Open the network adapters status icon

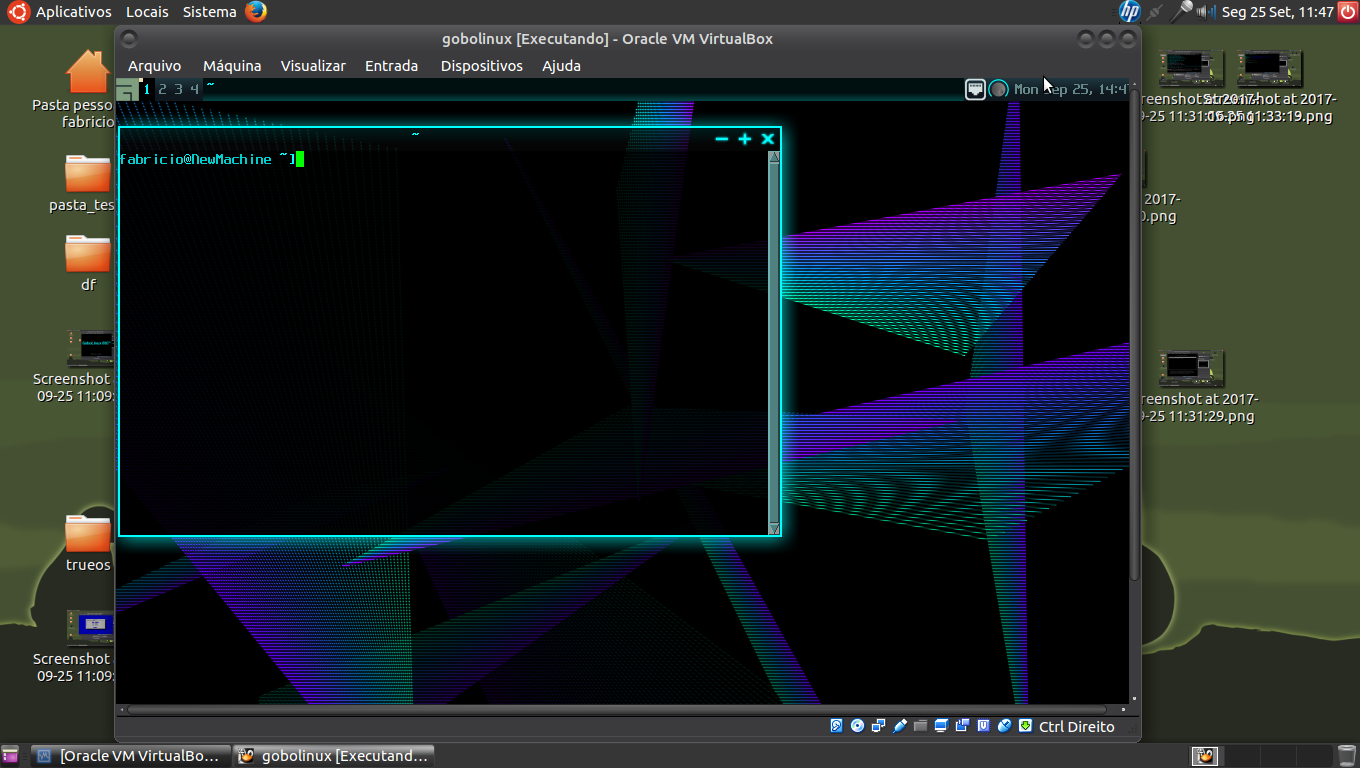pyautogui.click(x=878, y=726)
